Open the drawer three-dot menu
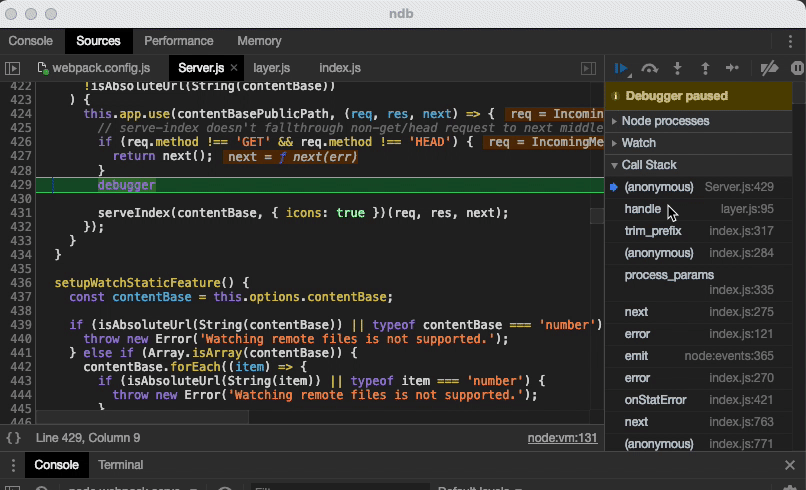Image resolution: width=806 pixels, height=490 pixels. click(x=13, y=465)
